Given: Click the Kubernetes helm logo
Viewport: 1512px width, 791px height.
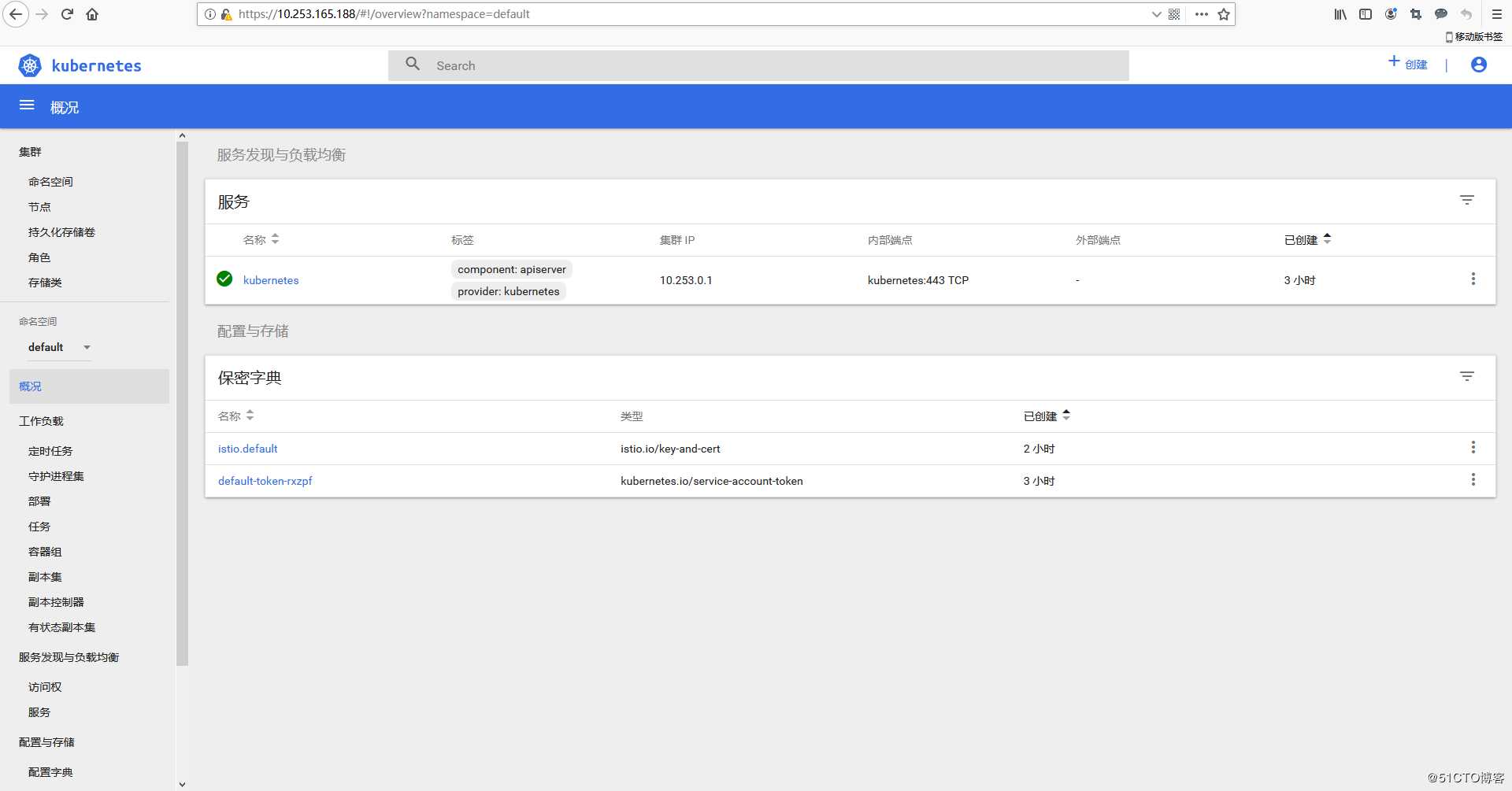Looking at the screenshot, I should coord(30,65).
